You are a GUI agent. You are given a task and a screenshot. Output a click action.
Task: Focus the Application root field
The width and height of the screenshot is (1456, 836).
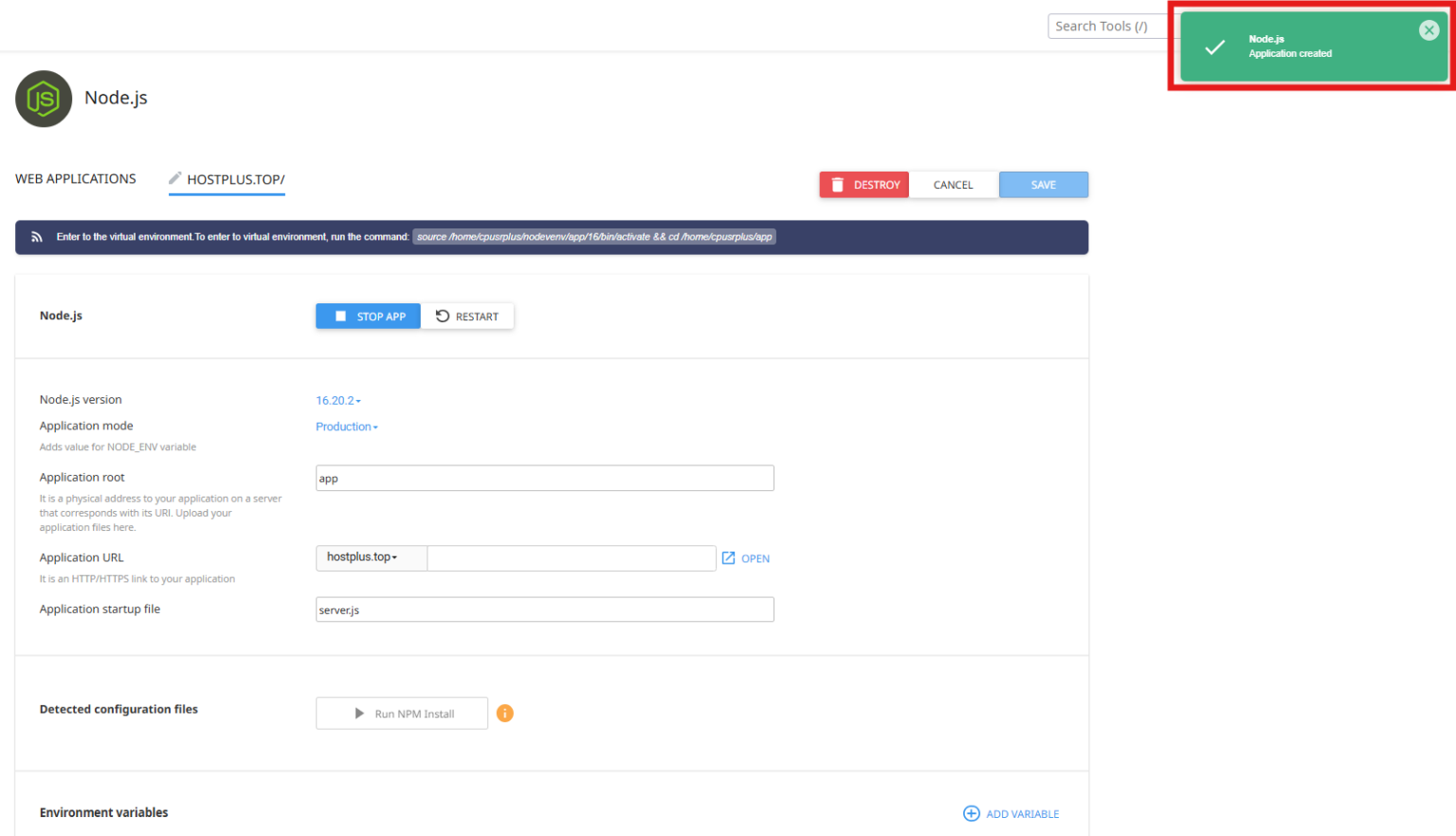[545, 478]
